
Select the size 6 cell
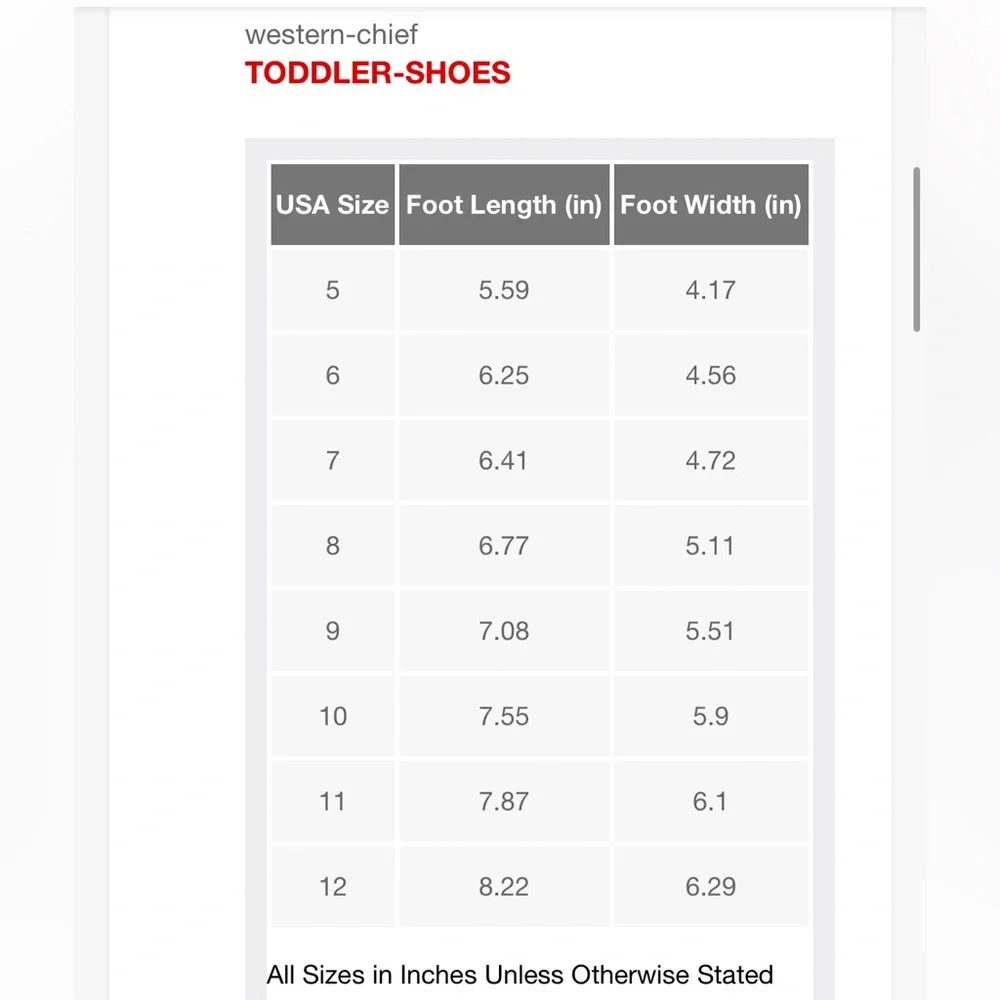[x=332, y=375]
